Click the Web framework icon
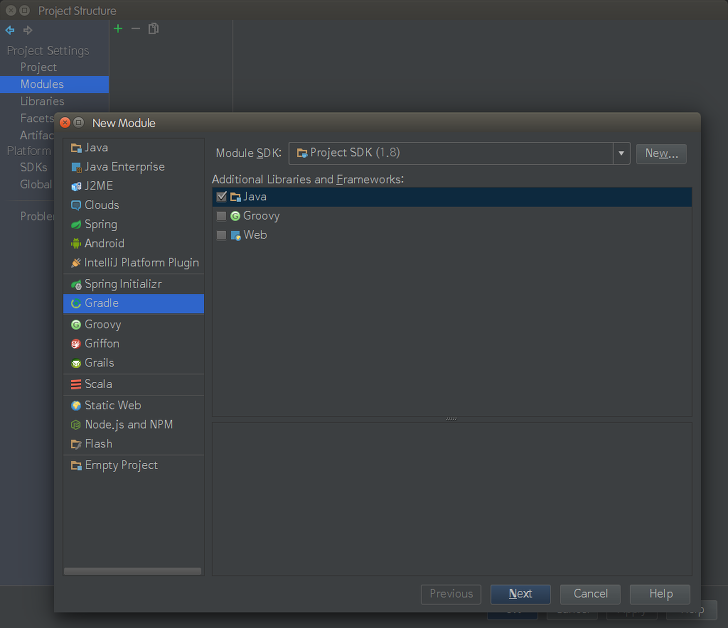 click(x=235, y=235)
